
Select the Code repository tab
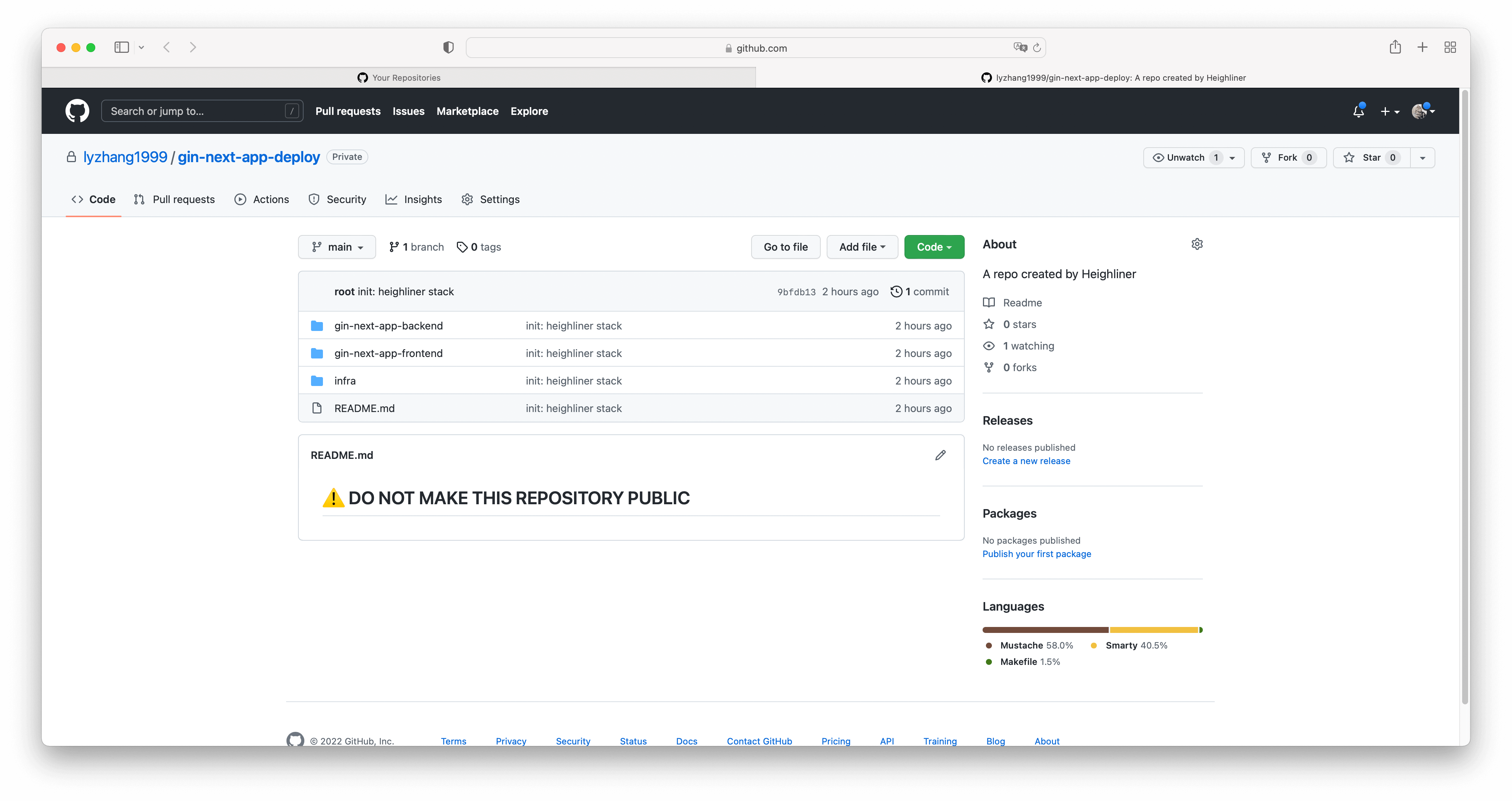point(93,199)
